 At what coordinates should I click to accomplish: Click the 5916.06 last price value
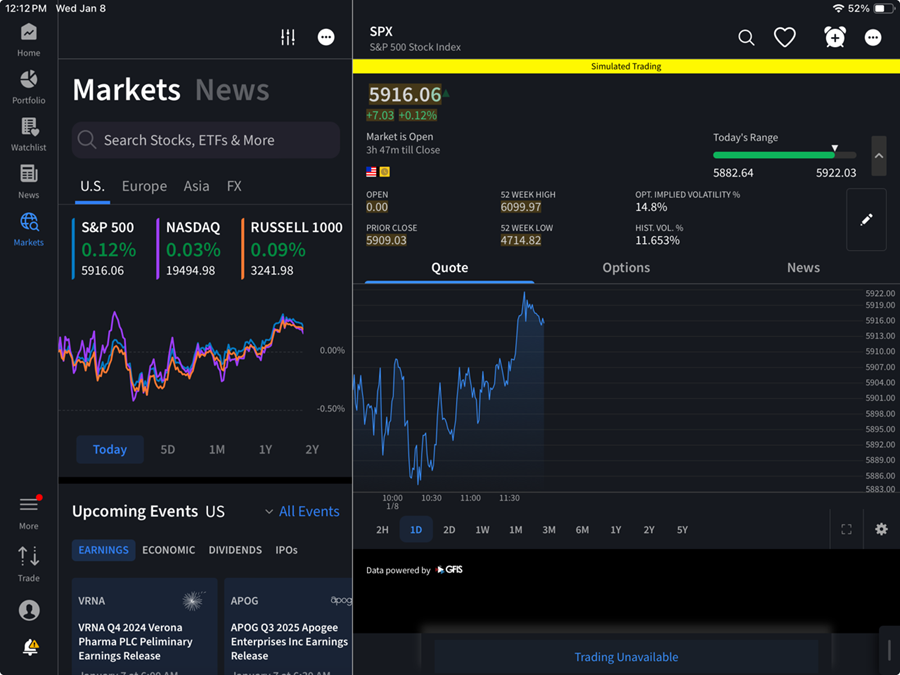coord(405,95)
